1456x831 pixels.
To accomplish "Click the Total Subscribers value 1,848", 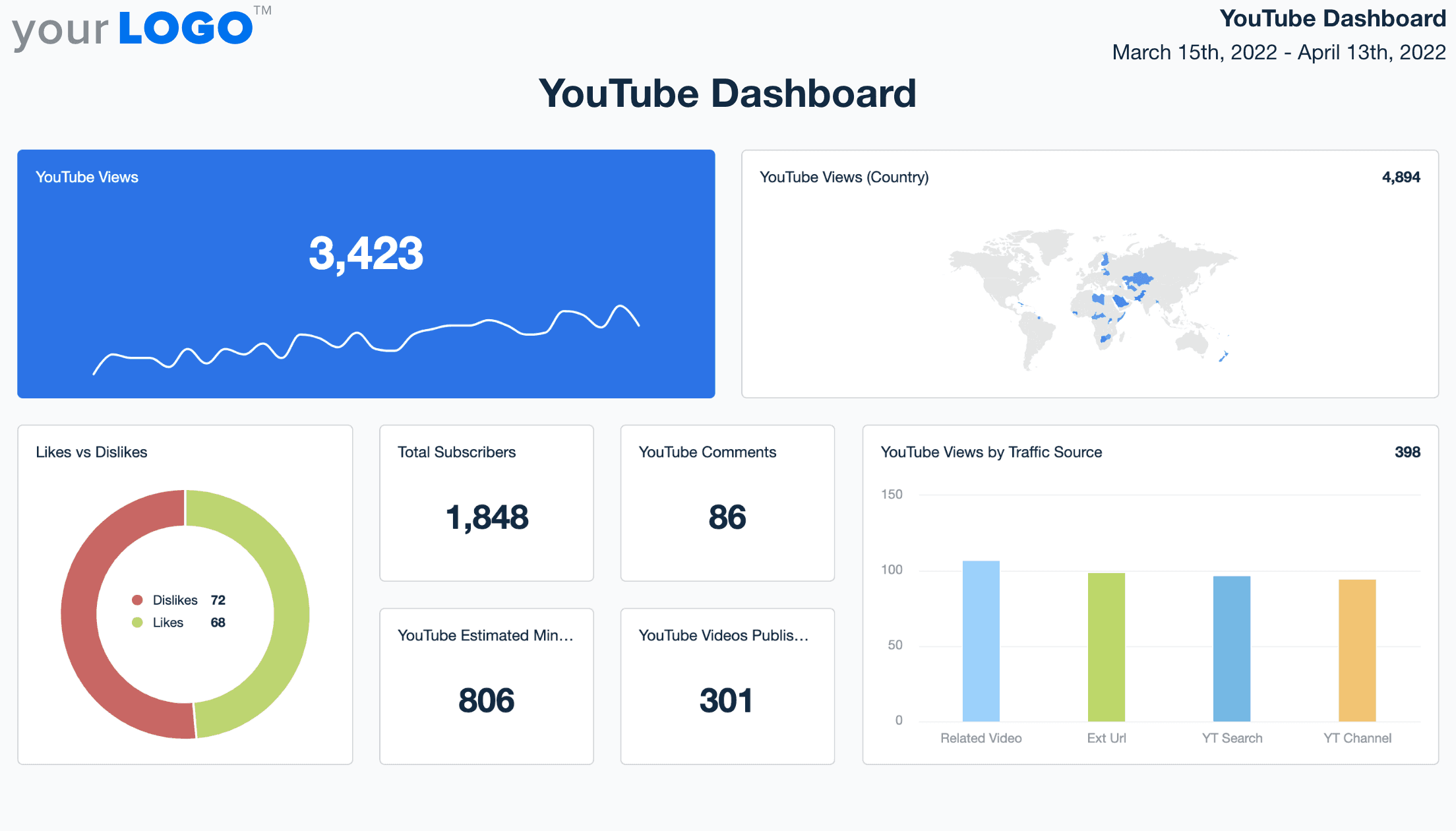I will [487, 518].
